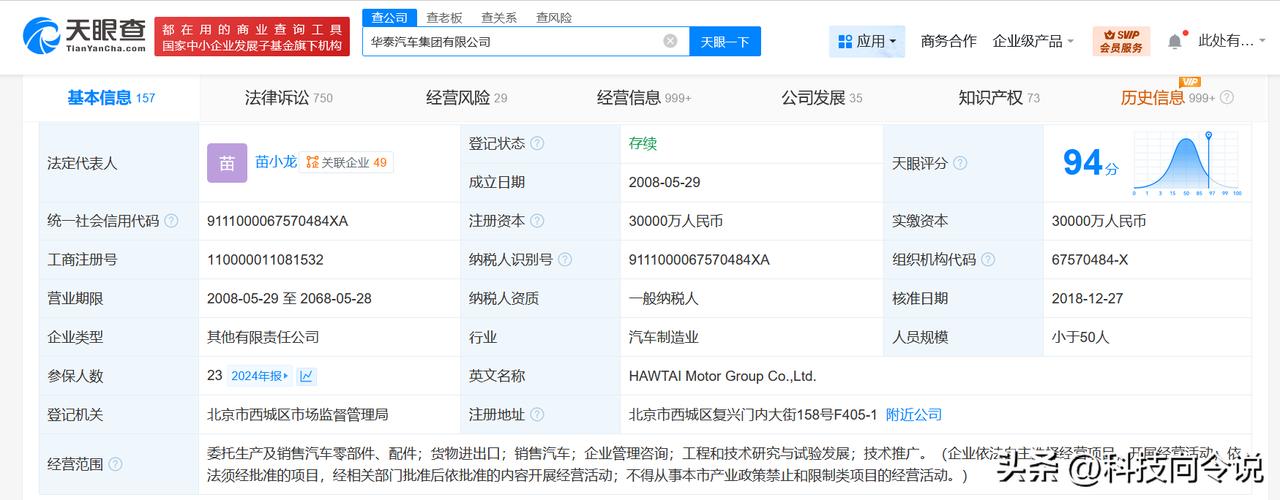Open the 法律诉讼 tab
Screen dimensions: 1280x500
coord(289,98)
